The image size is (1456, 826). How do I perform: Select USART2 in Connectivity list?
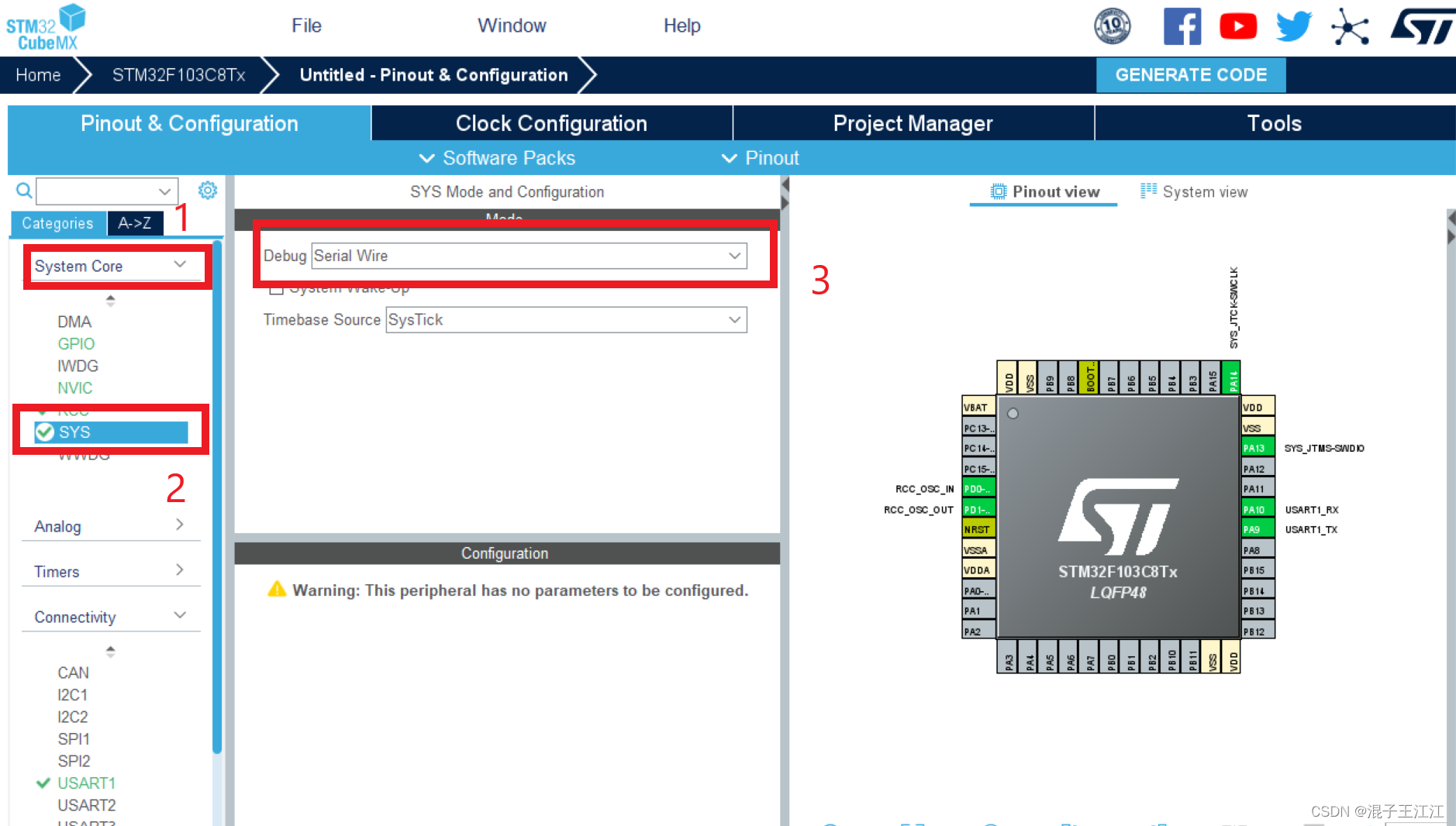coord(86,805)
